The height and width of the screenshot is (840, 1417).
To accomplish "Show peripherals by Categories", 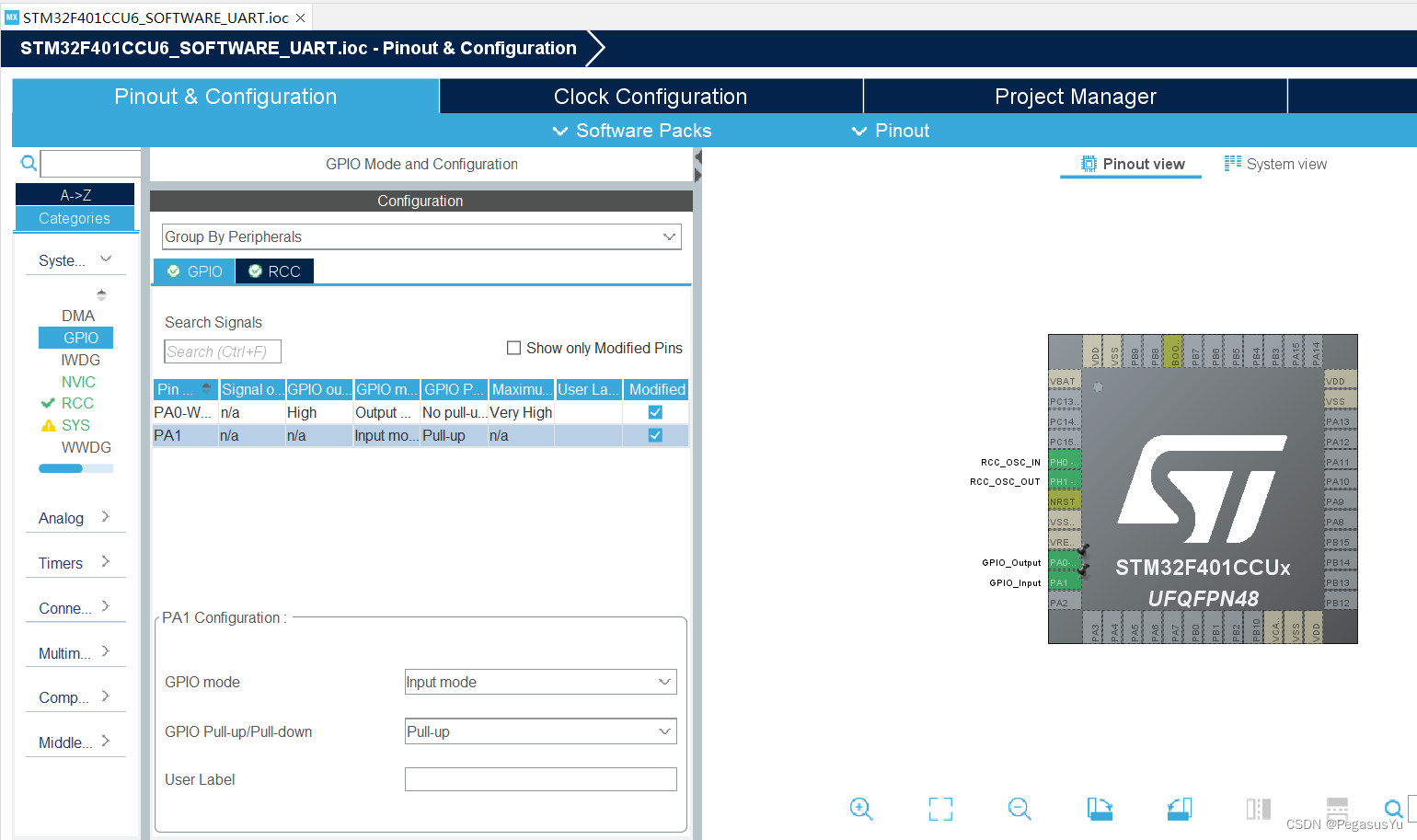I will (x=75, y=218).
